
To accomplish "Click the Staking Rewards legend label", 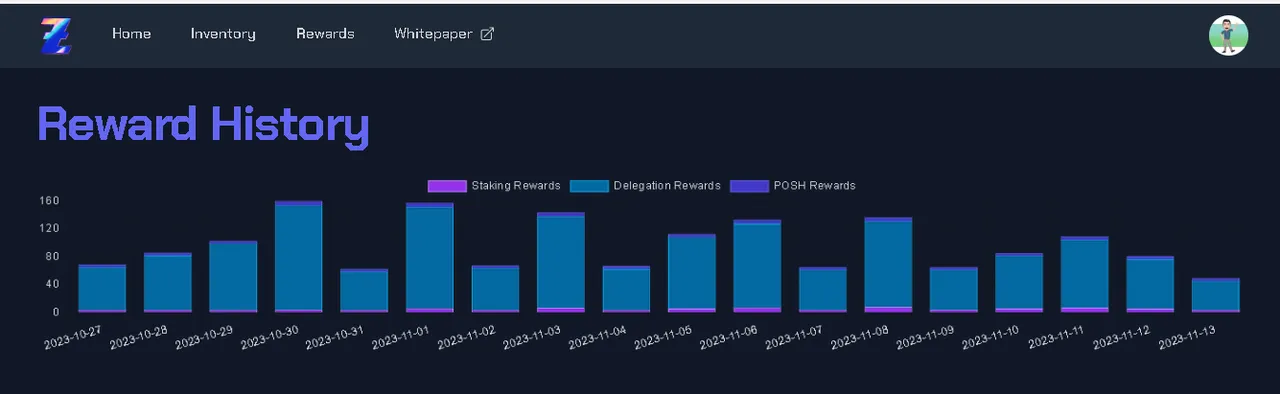I will pos(515,186).
